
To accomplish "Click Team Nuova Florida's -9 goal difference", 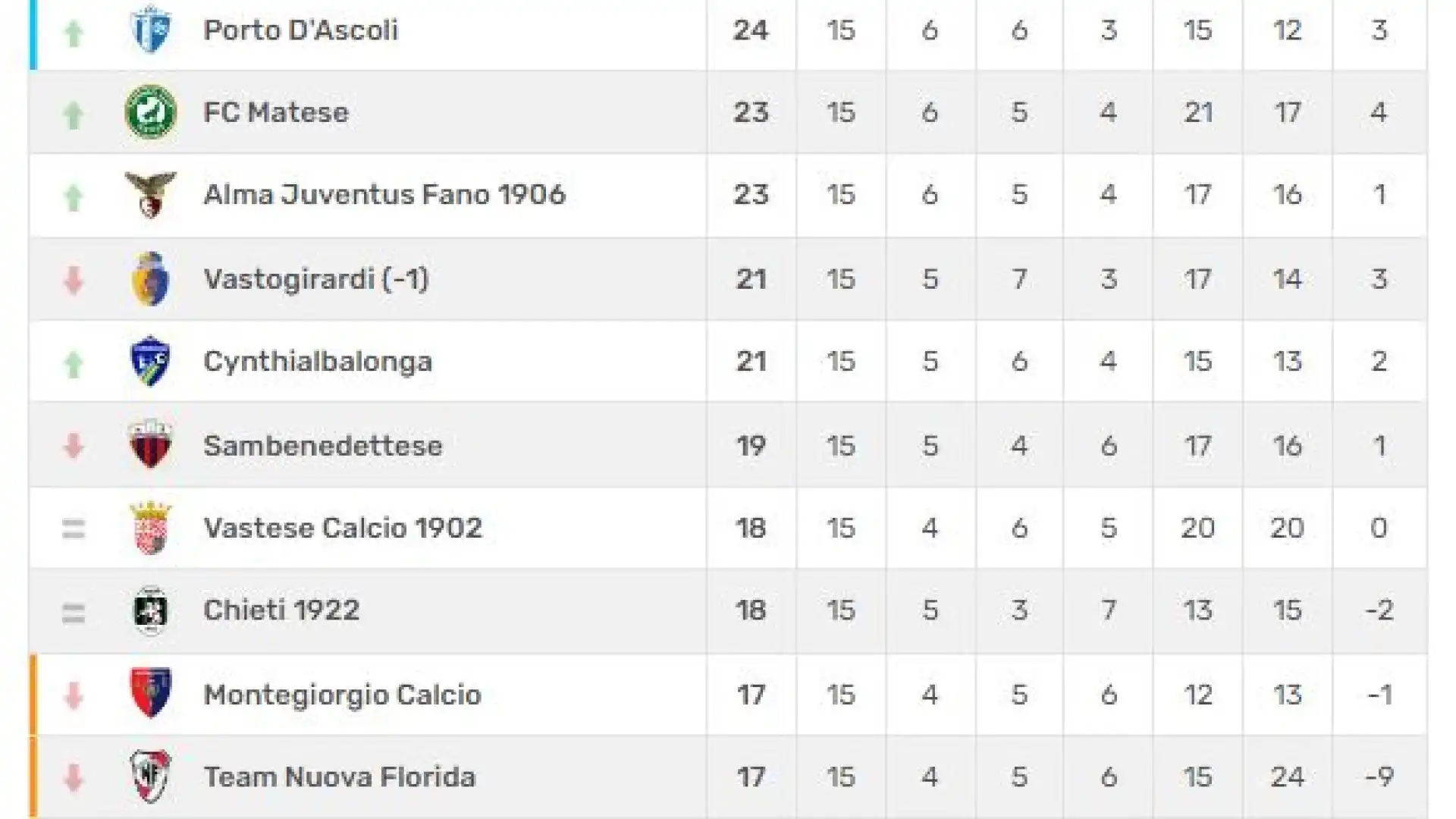I will [1379, 777].
